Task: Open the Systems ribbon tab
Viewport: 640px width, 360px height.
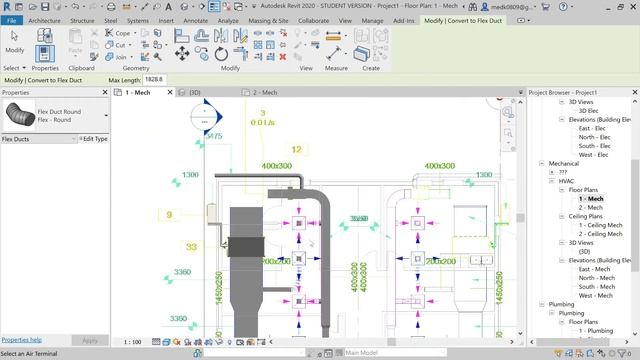Action: click(x=138, y=20)
